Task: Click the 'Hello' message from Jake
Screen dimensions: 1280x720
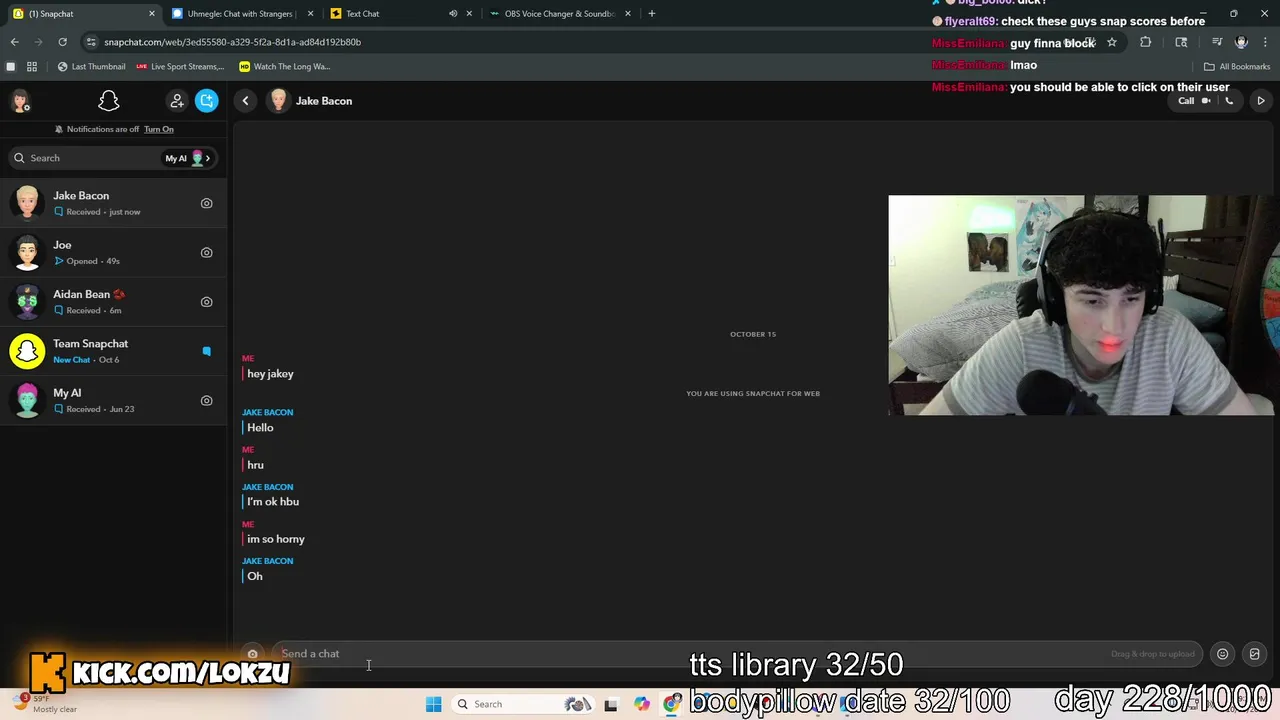Action: click(x=260, y=428)
